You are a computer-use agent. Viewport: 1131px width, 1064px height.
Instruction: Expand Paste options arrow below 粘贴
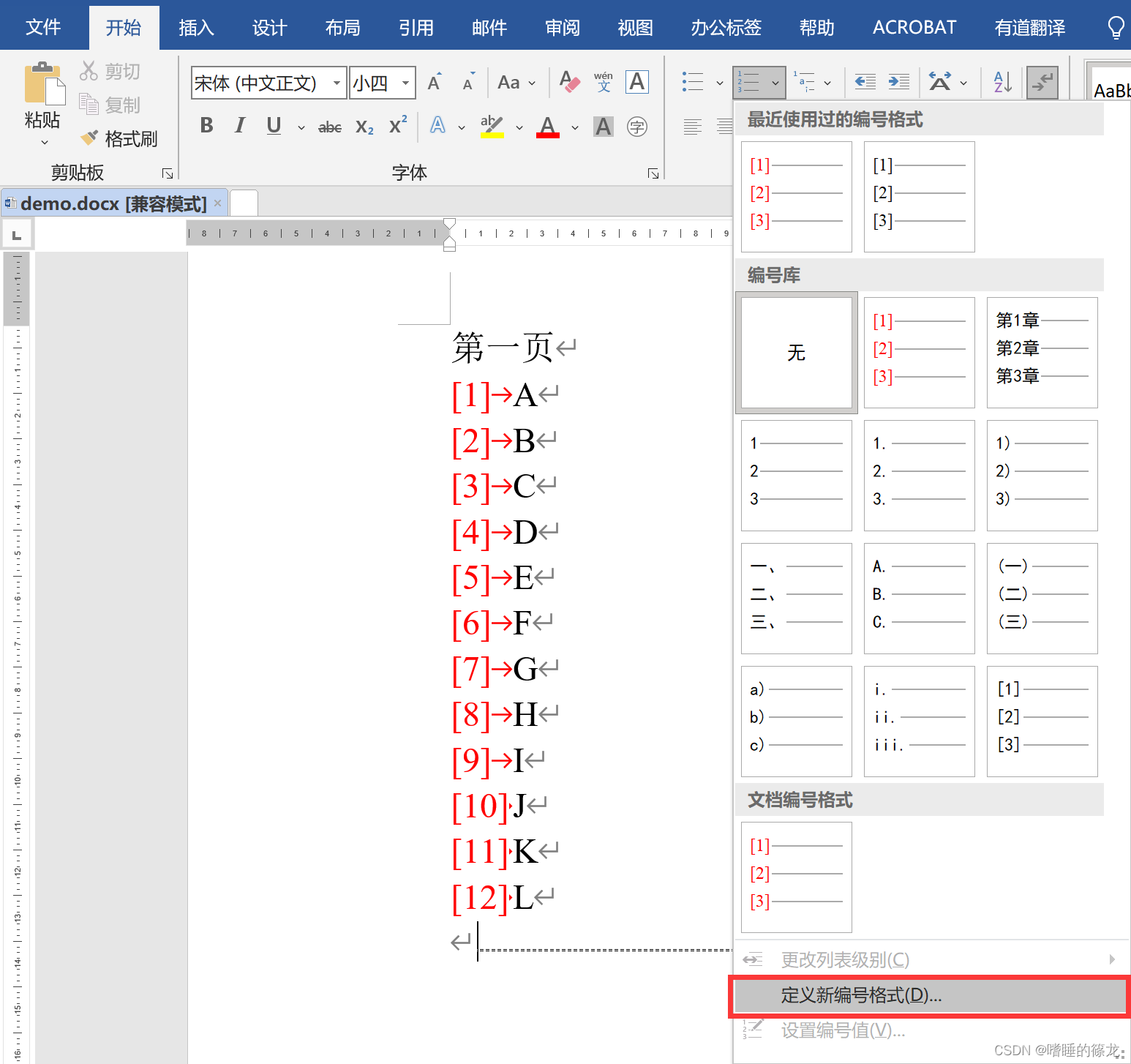pyautogui.click(x=44, y=142)
